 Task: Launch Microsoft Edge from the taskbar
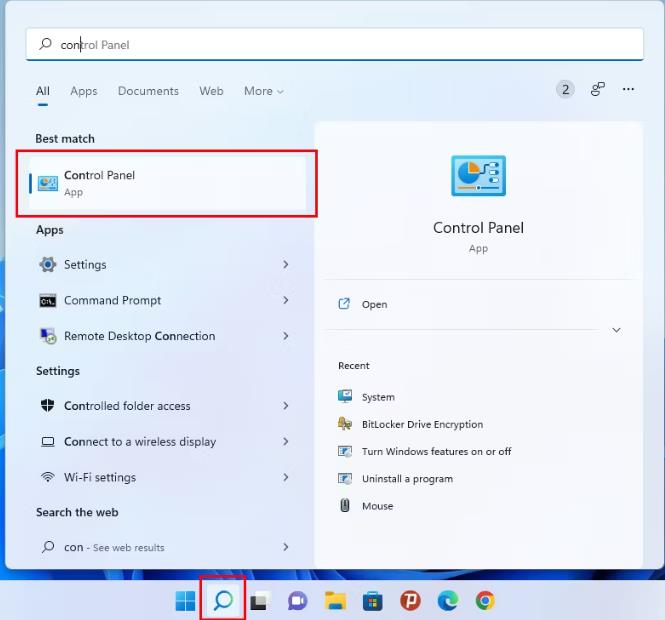tap(448, 601)
